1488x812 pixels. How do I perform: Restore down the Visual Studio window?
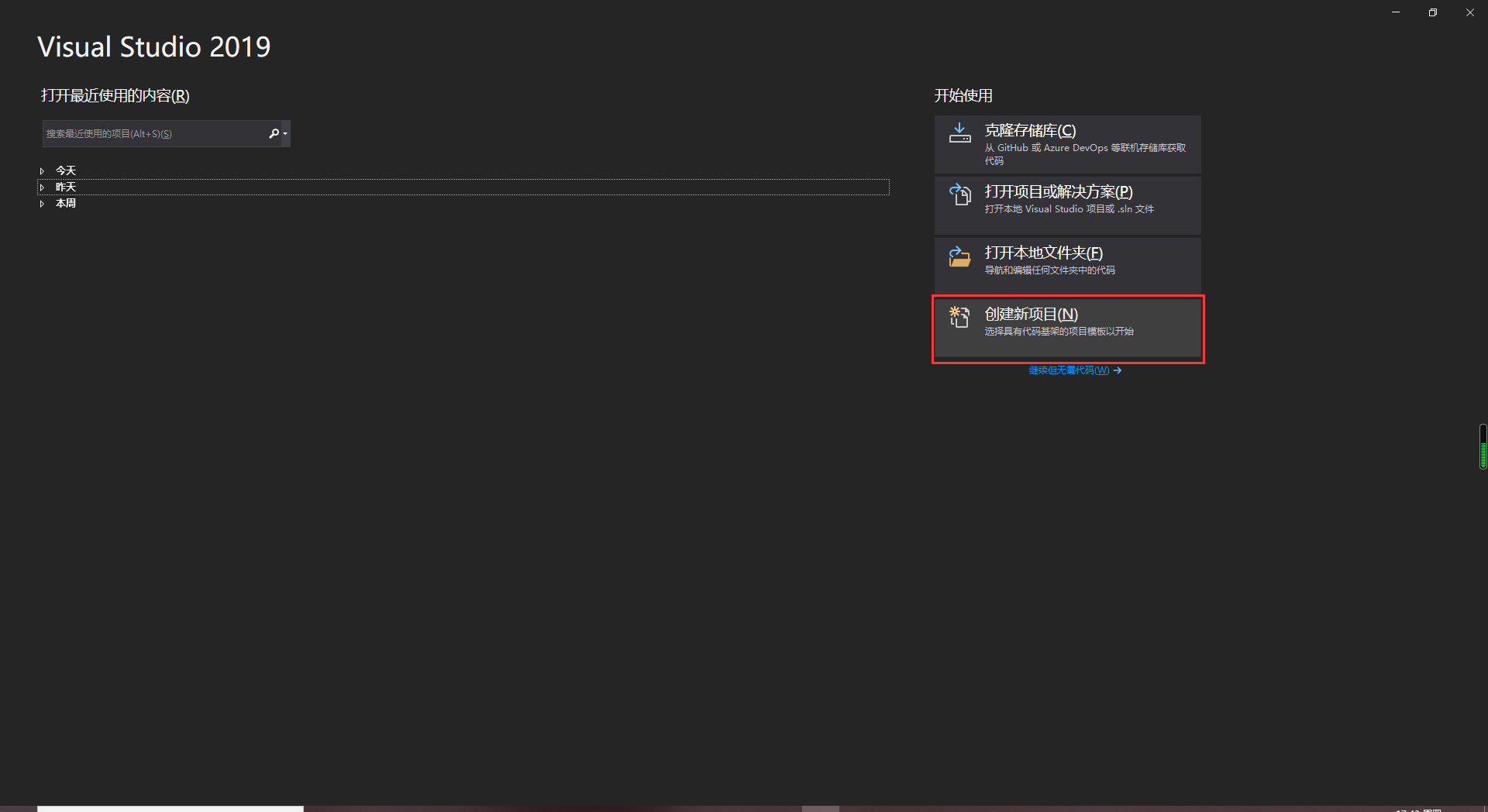coord(1433,12)
